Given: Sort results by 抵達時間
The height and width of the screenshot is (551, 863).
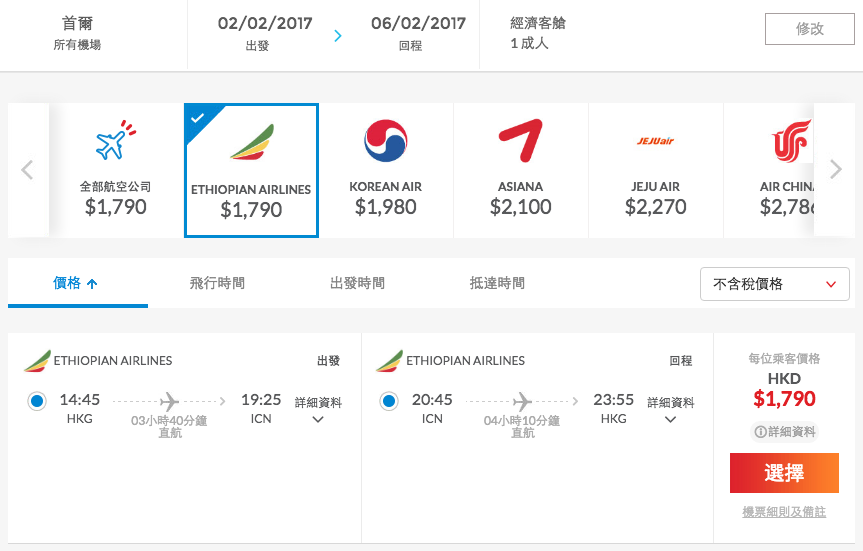Looking at the screenshot, I should tap(497, 283).
